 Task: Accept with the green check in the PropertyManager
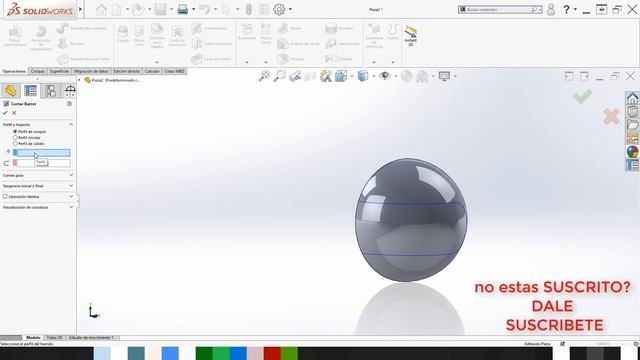click(x=5, y=113)
